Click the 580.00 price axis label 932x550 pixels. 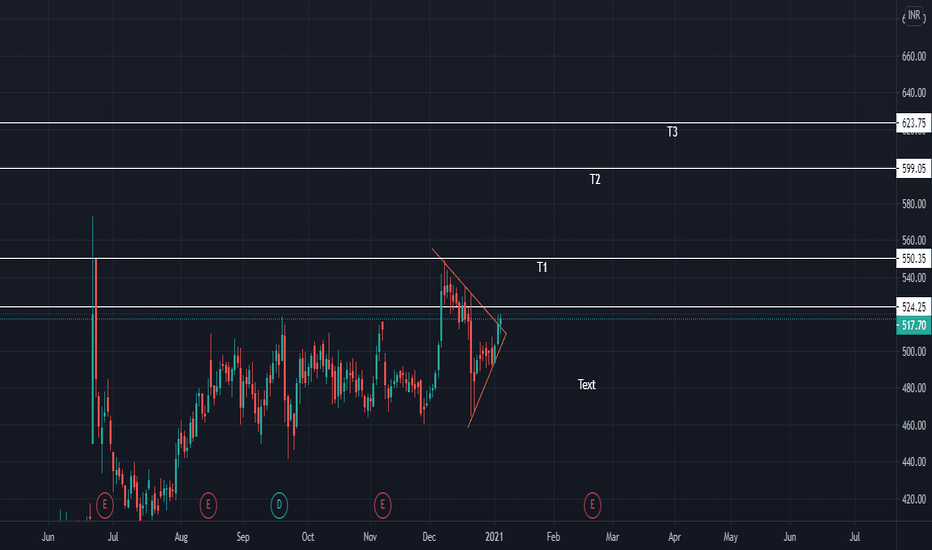914,204
